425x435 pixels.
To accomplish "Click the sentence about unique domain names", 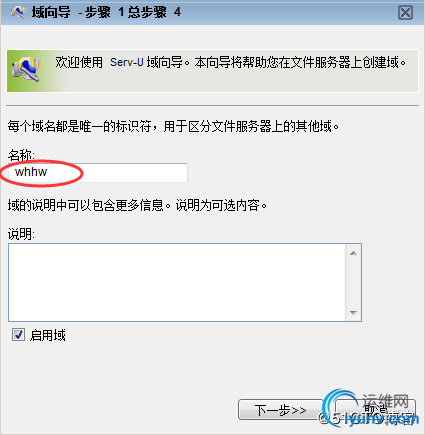I will [x=173, y=126].
